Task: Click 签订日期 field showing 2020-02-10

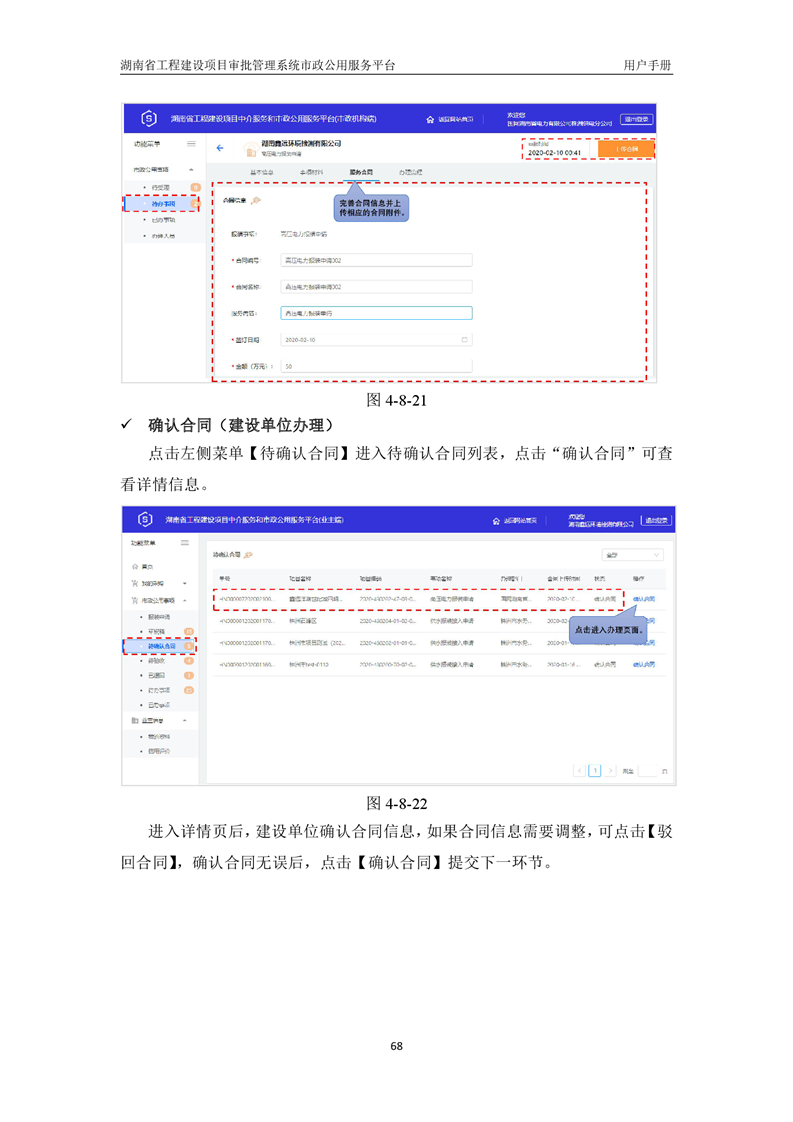Action: click(376, 340)
